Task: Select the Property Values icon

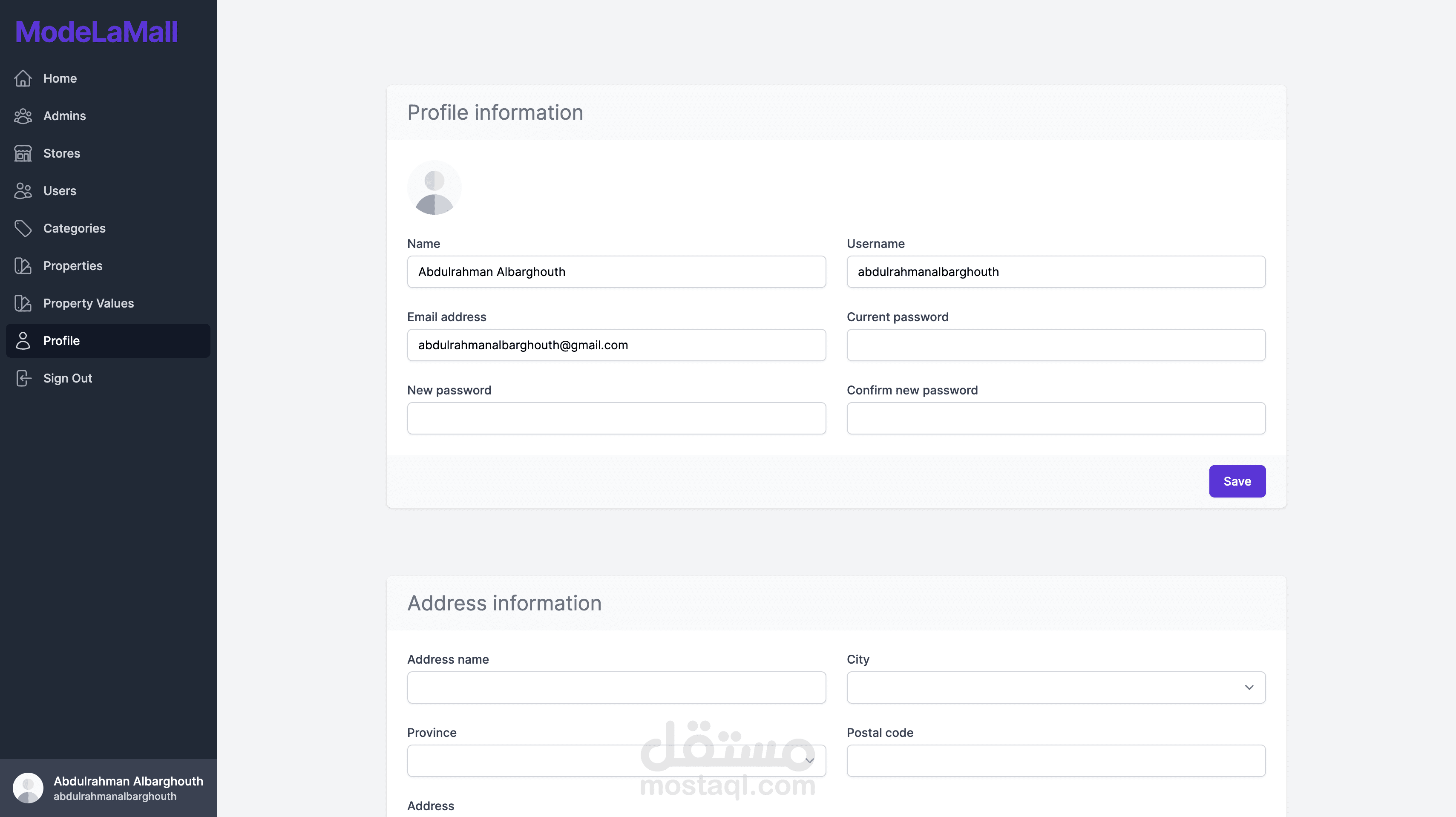Action: pyautogui.click(x=23, y=303)
